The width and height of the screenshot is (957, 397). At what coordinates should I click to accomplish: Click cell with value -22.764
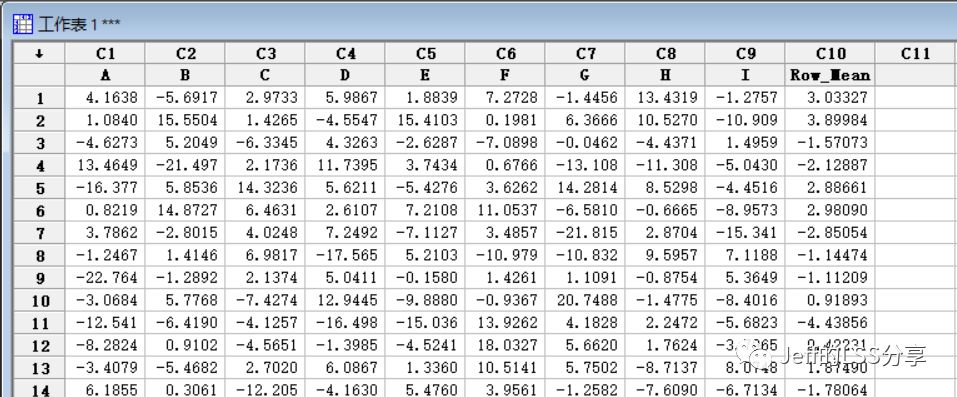(x=105, y=278)
